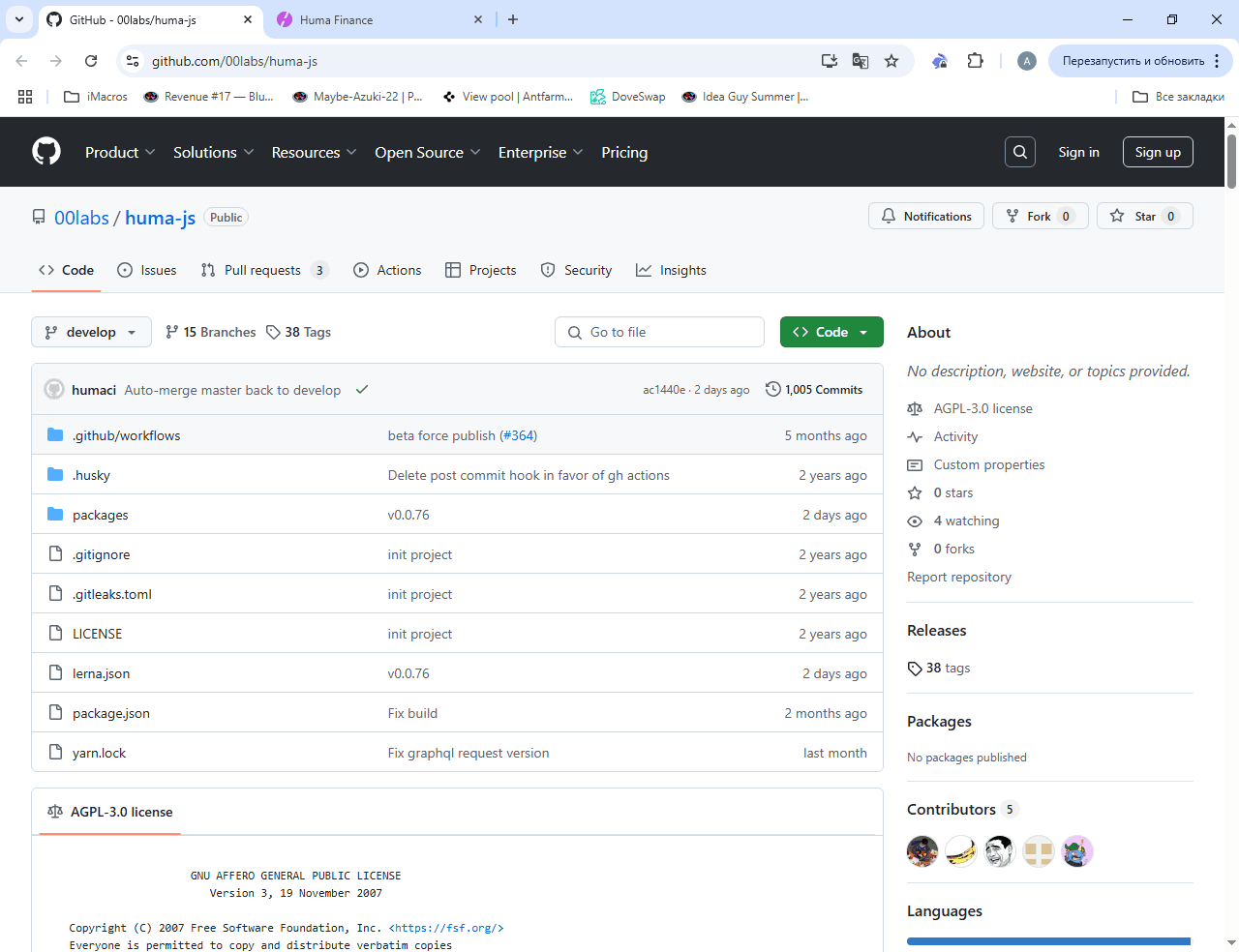Click Report repository link
Image resolution: width=1239 pixels, height=952 pixels.
(x=959, y=577)
